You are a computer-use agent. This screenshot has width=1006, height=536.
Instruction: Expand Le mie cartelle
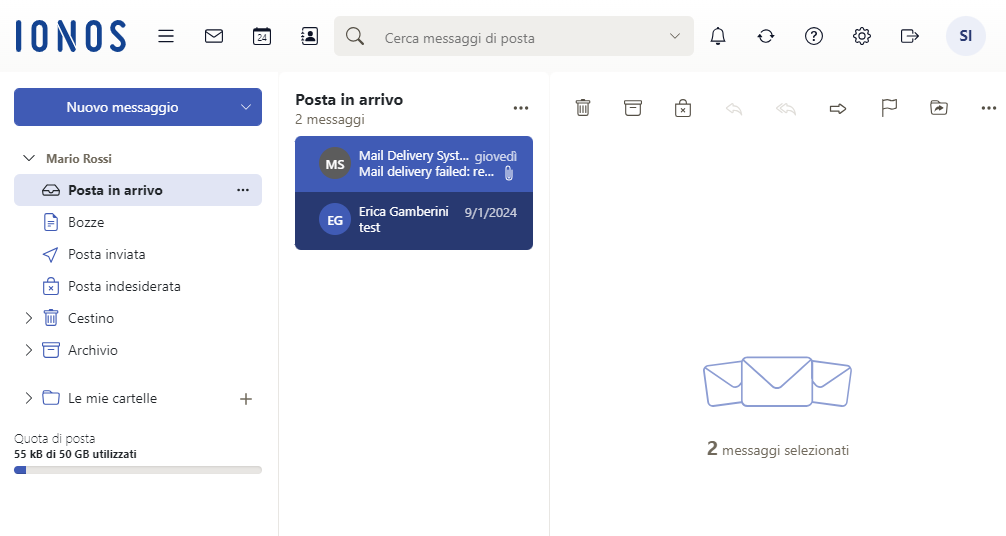28,398
